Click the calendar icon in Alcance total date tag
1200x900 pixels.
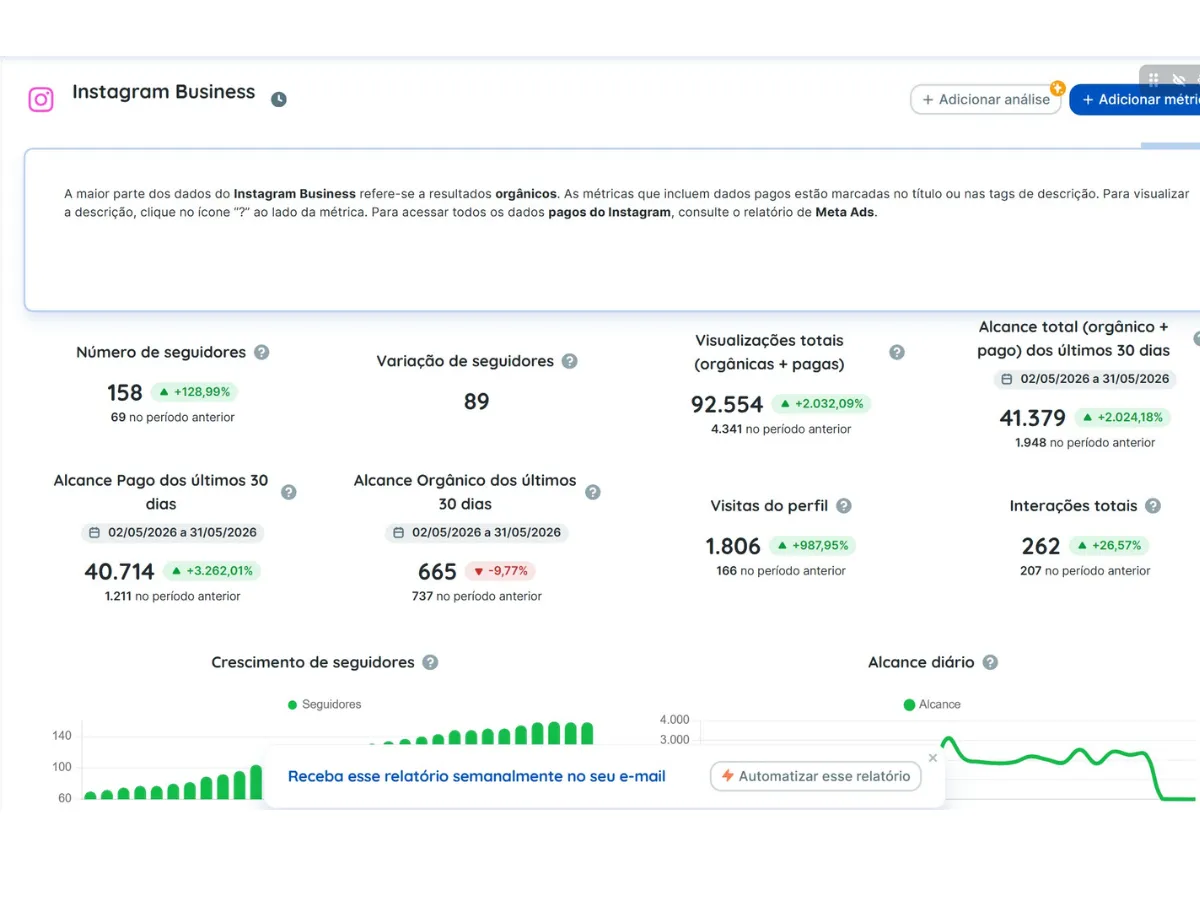click(x=1007, y=379)
